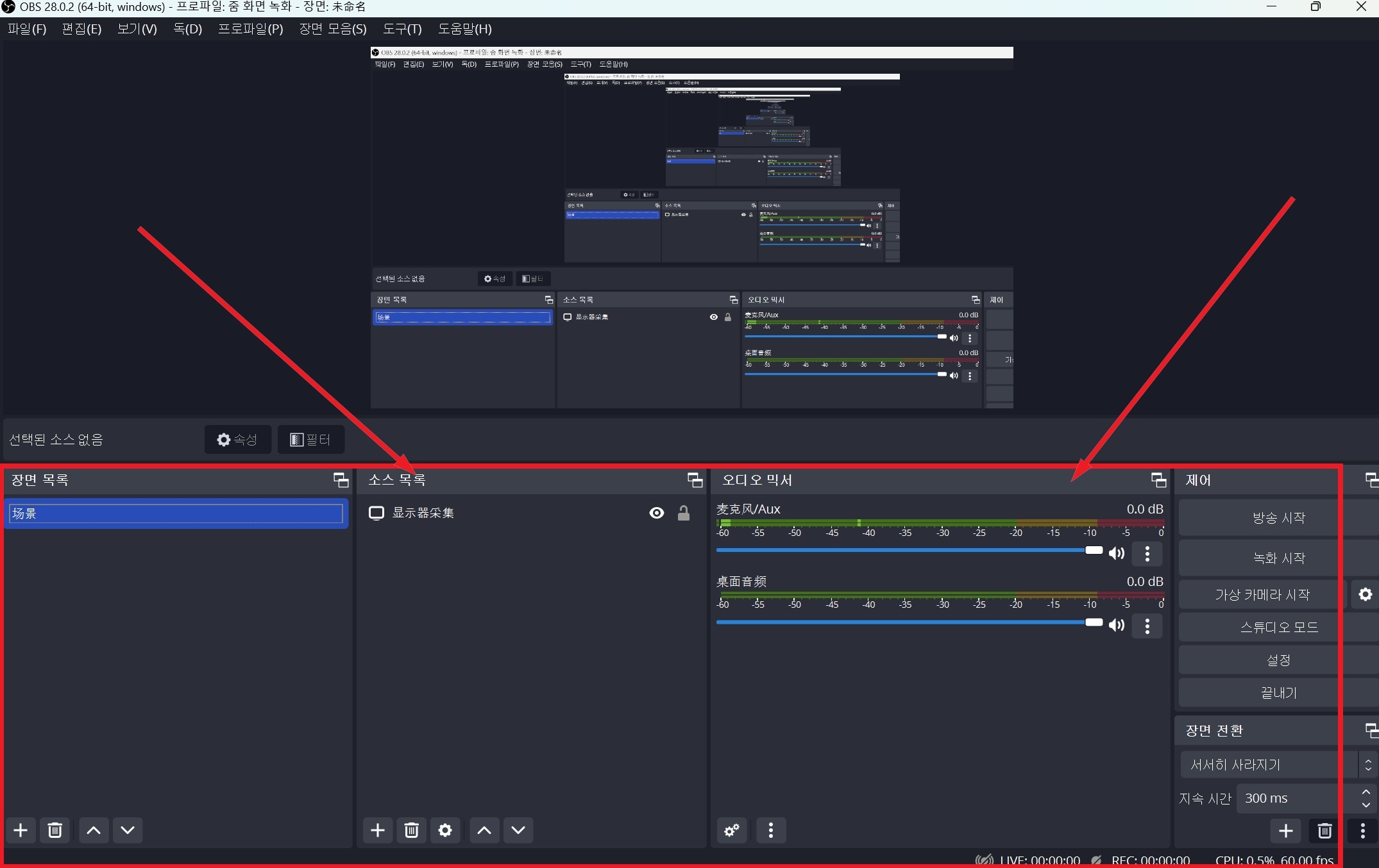Open the transition properties three-dot menu

coord(1363,831)
